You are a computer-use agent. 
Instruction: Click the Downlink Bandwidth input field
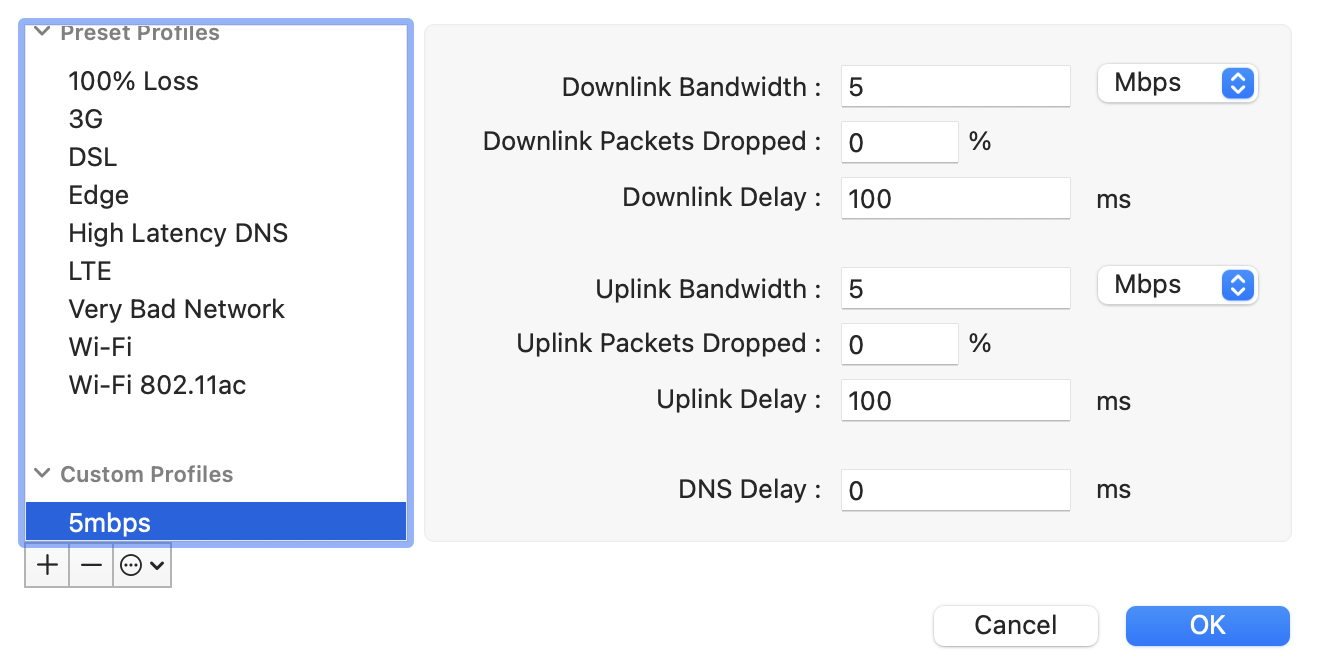[955, 87]
